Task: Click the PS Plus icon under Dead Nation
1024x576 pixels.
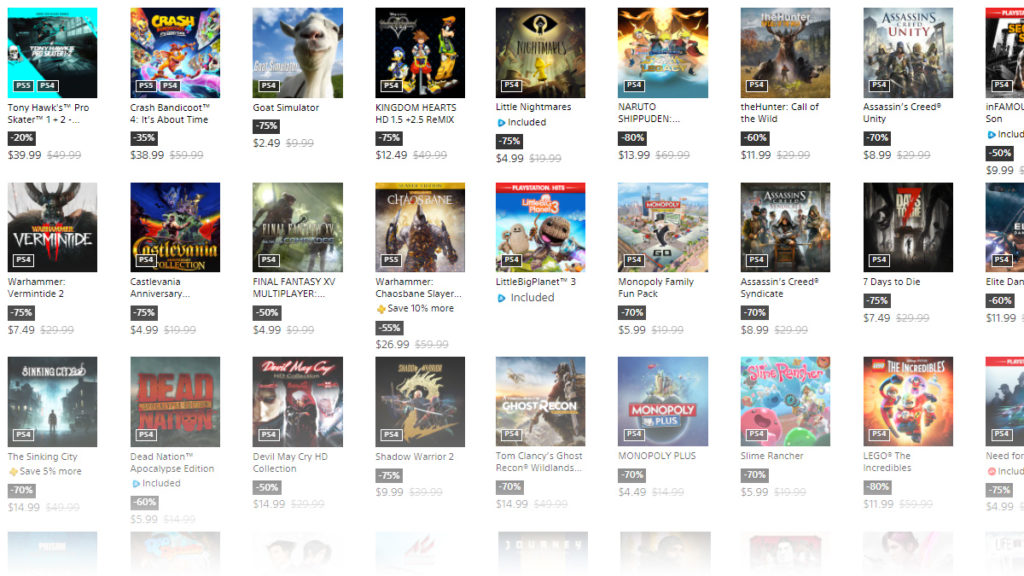Action: pos(136,484)
